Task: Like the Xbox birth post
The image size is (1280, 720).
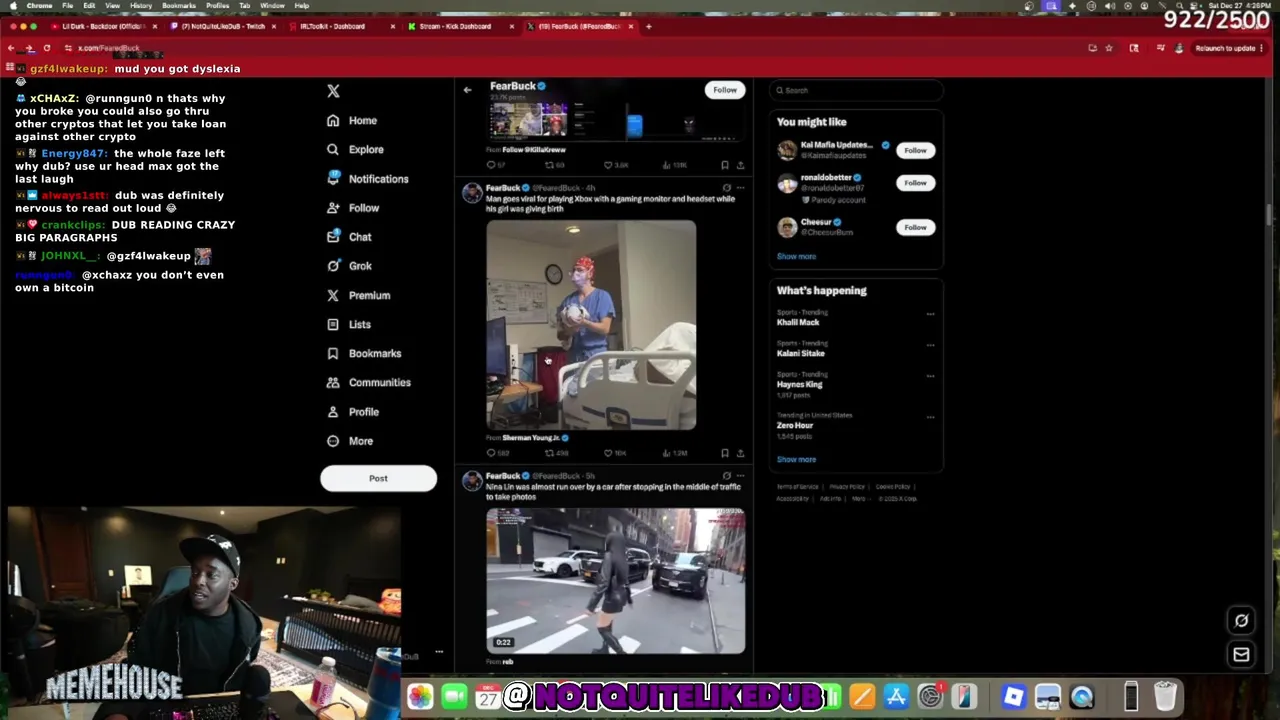Action: (x=615, y=453)
